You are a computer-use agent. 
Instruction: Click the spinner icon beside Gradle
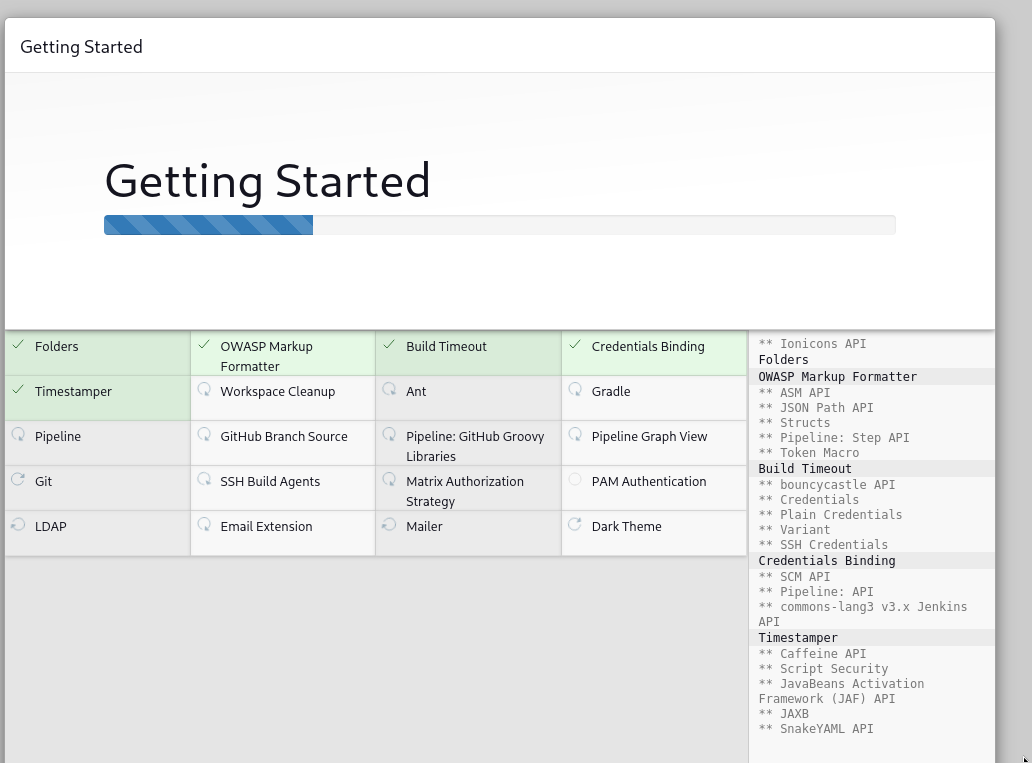pos(575,390)
